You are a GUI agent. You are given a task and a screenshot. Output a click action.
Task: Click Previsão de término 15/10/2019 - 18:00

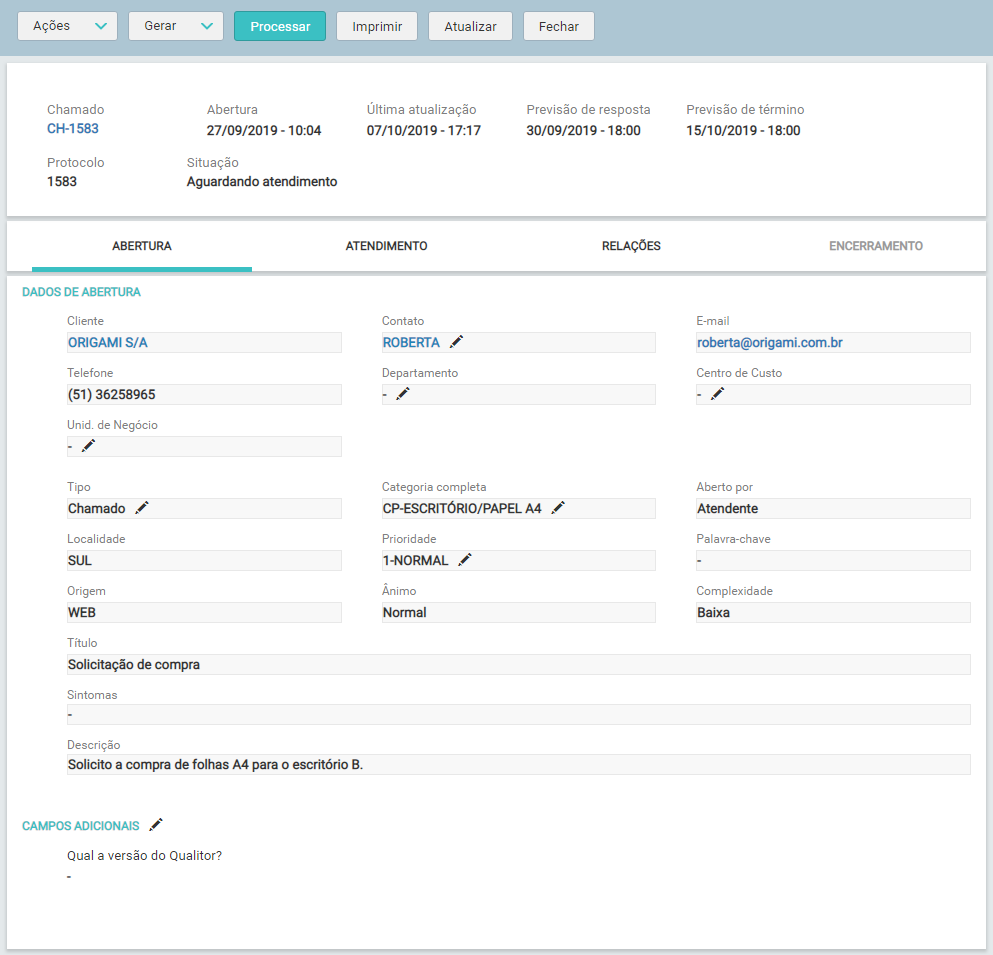[743, 130]
